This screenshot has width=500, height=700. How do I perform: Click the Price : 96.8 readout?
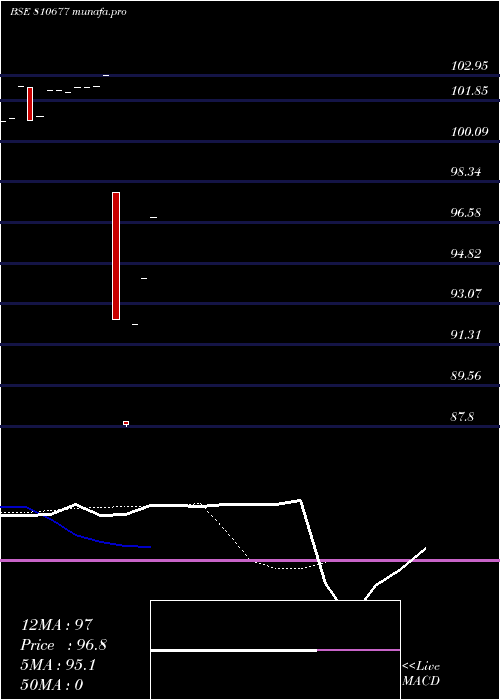tap(63, 645)
